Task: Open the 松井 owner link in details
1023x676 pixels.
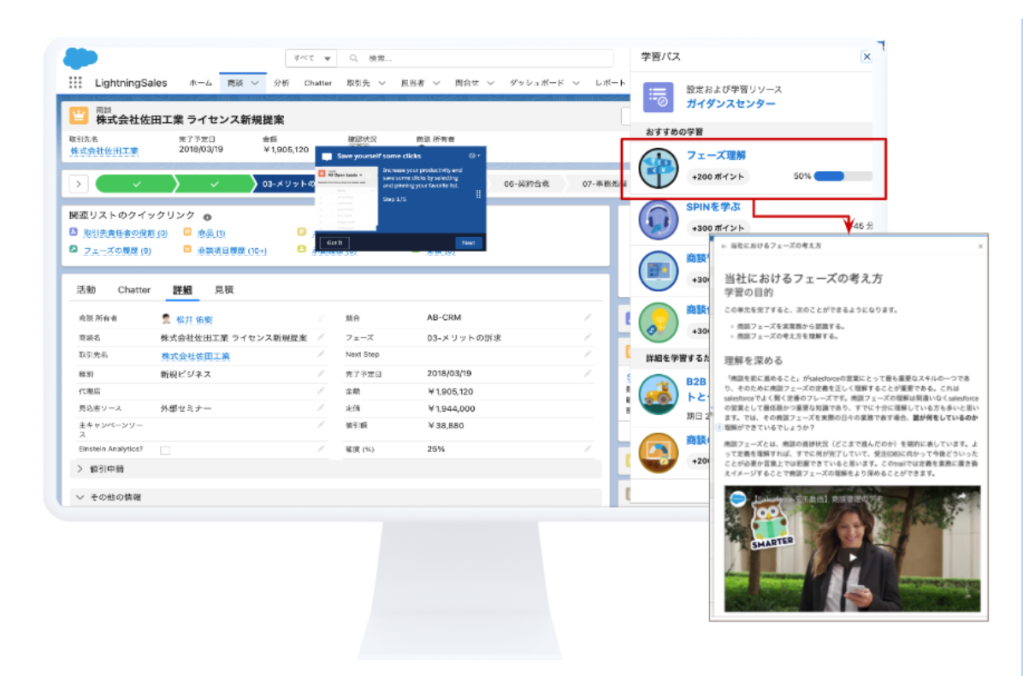Action: (194, 320)
